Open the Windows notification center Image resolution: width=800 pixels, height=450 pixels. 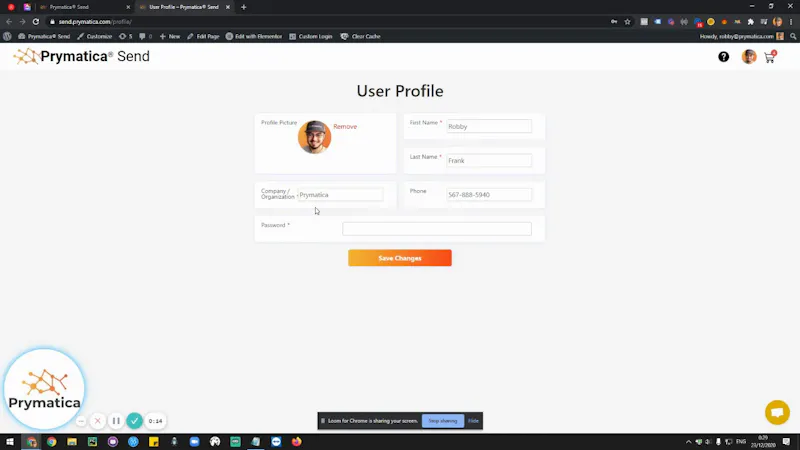pyautogui.click(x=786, y=442)
